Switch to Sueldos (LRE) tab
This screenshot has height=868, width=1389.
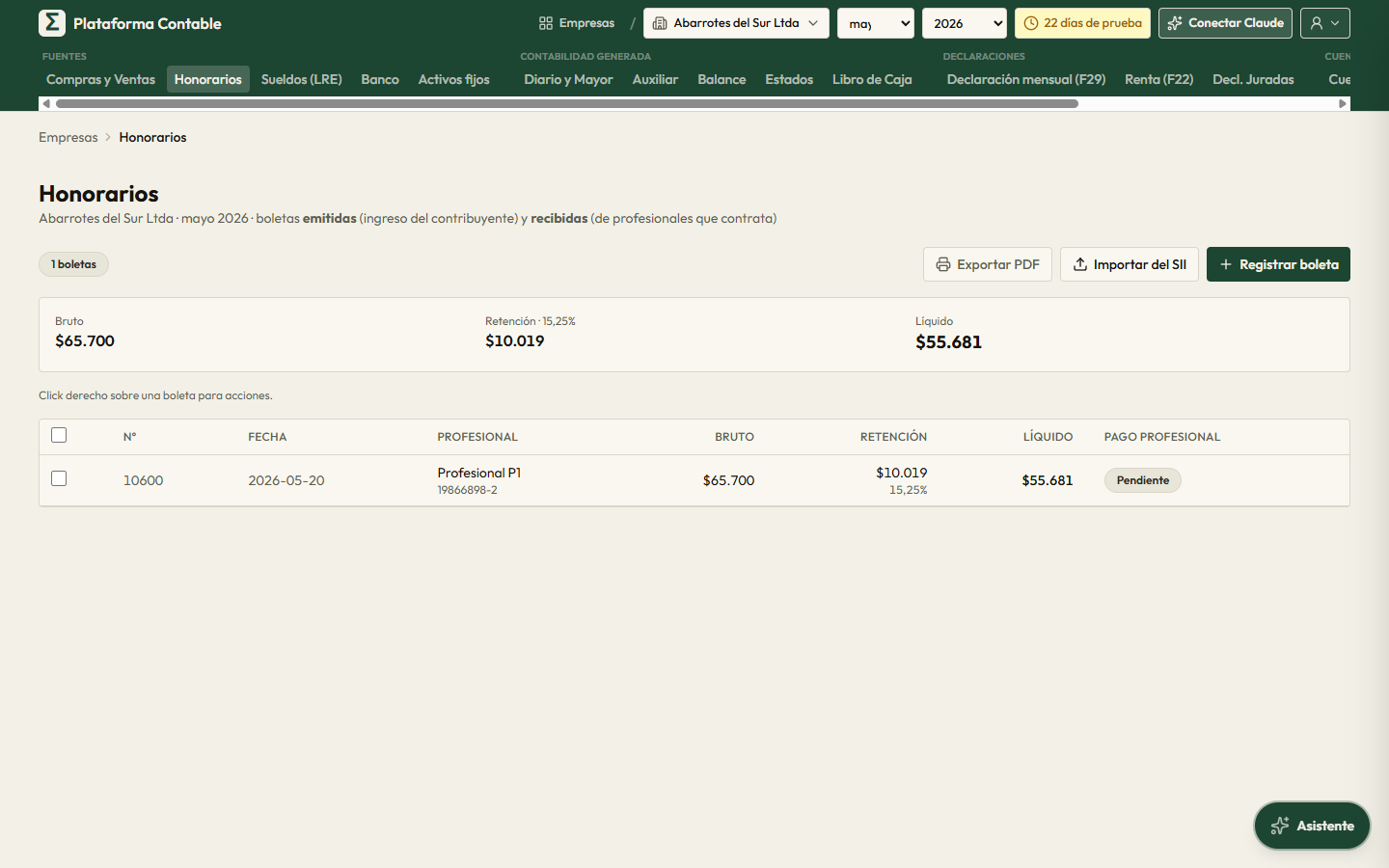302,79
